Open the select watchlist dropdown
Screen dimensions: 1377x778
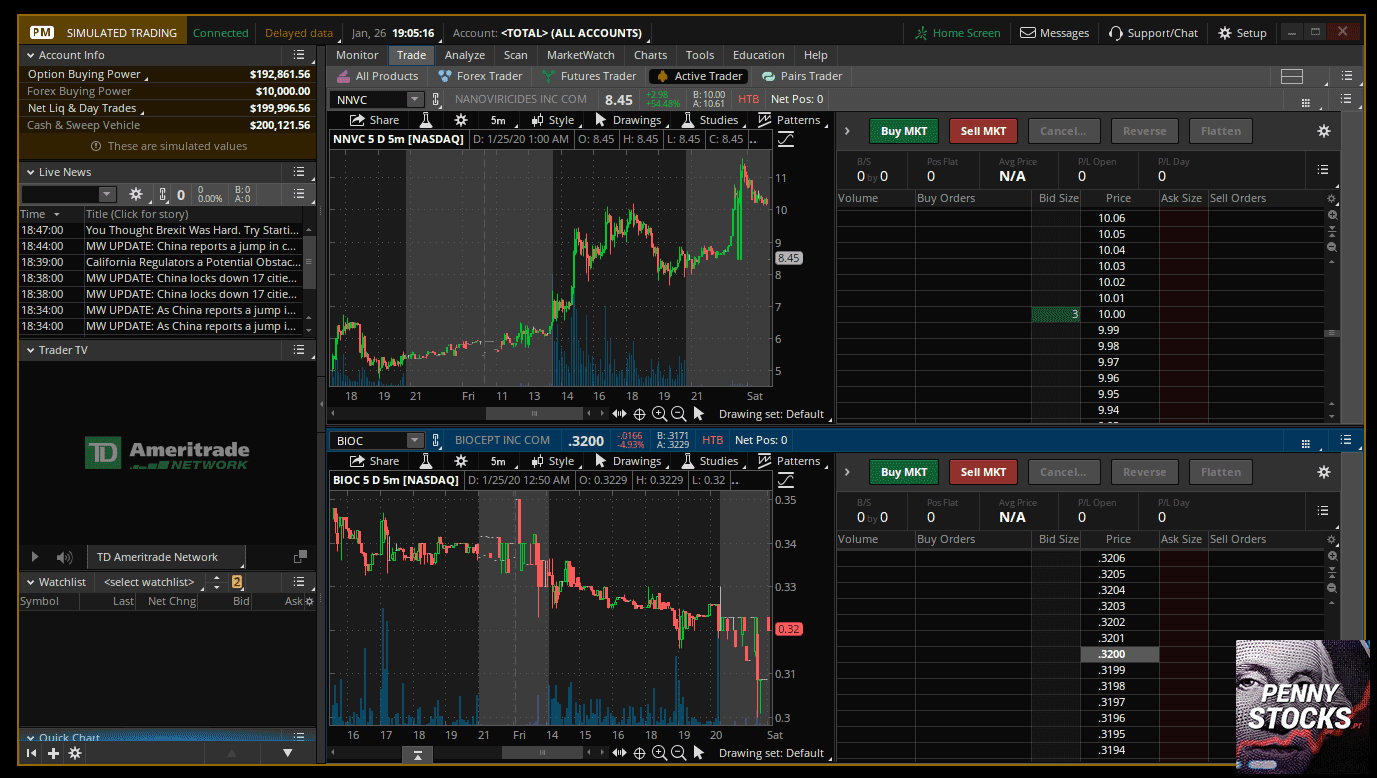(x=149, y=582)
